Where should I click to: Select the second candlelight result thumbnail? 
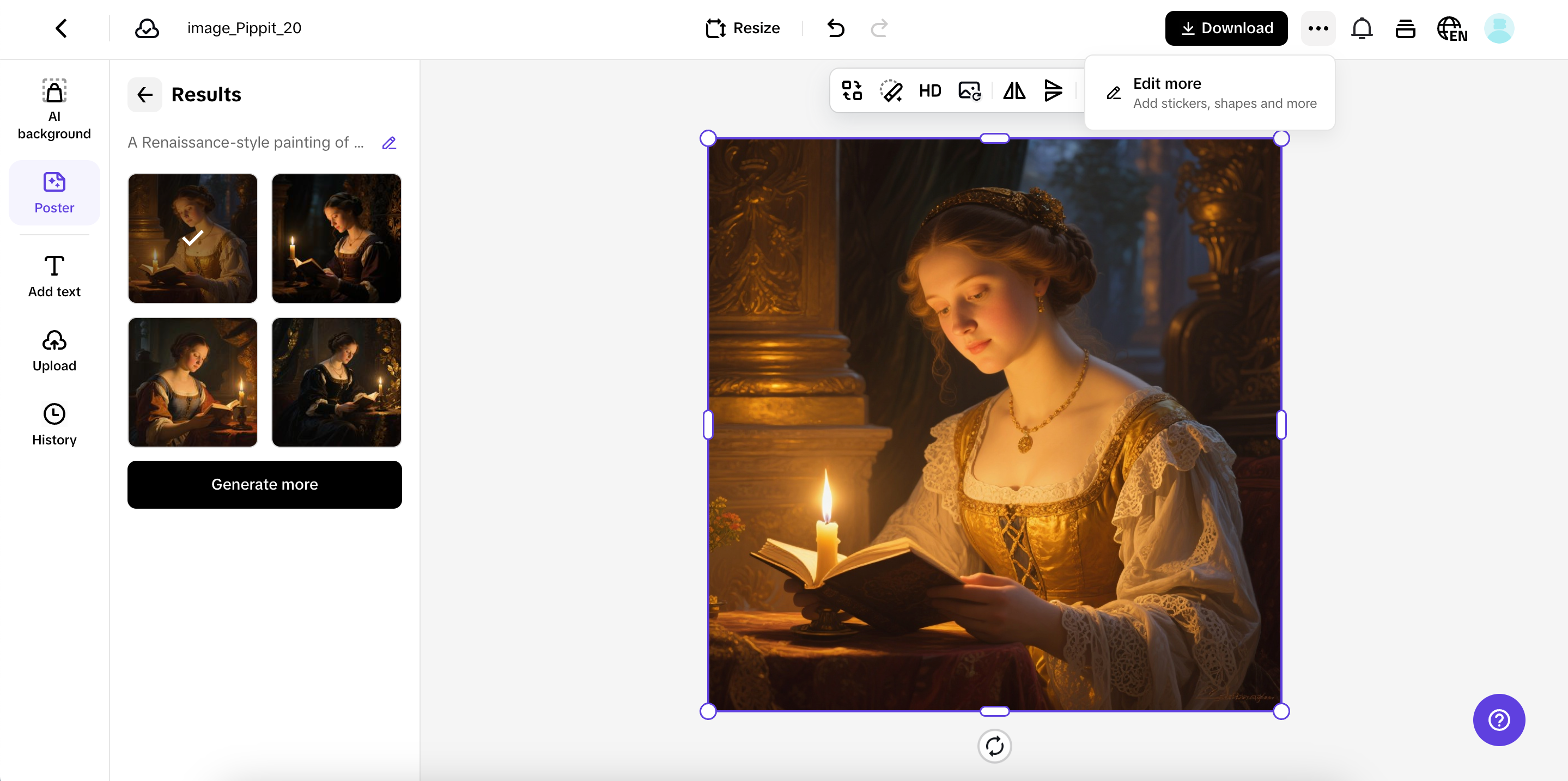click(336, 238)
